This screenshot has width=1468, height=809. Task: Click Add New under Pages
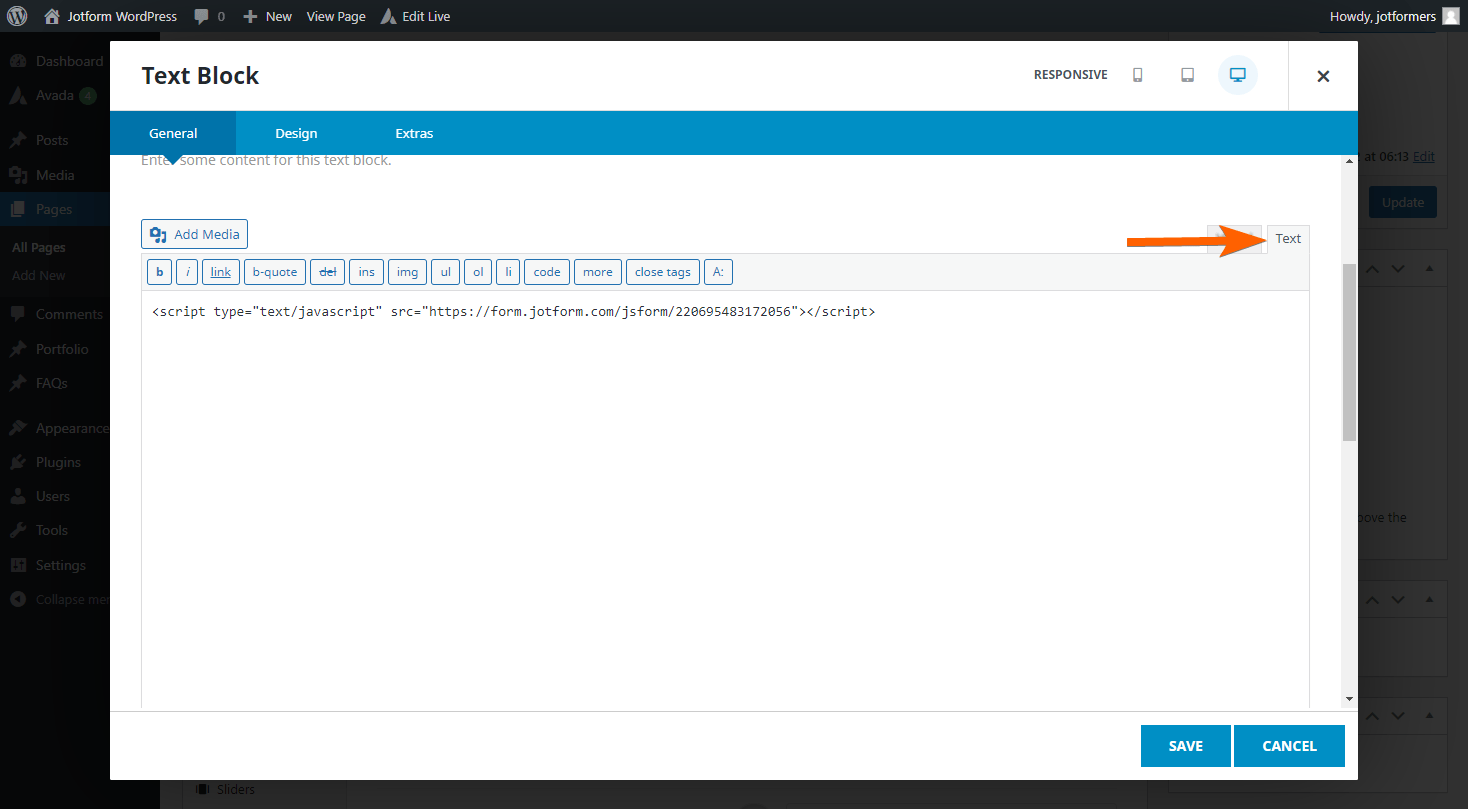click(x=39, y=276)
